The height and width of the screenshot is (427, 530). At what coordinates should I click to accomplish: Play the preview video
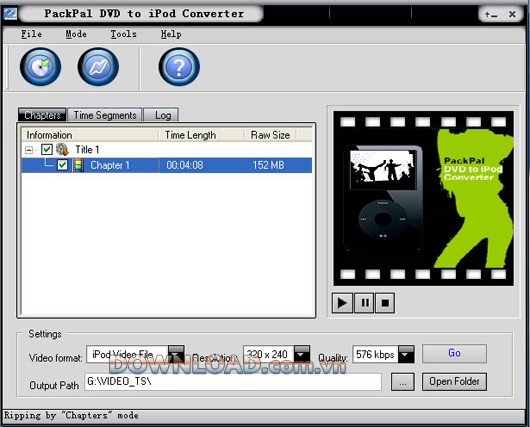coord(342,303)
